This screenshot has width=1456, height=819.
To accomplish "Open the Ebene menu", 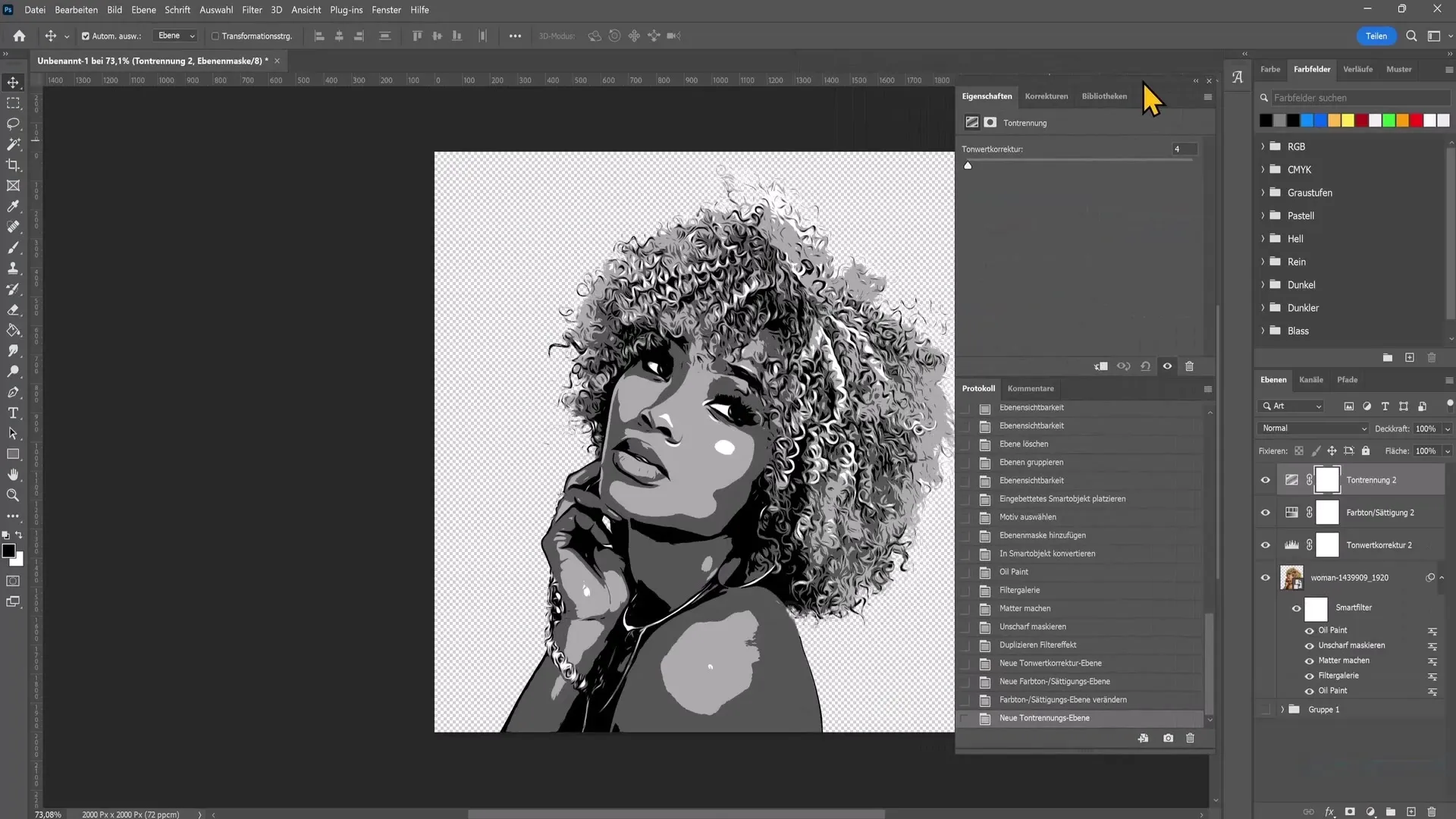I will (x=143, y=9).
